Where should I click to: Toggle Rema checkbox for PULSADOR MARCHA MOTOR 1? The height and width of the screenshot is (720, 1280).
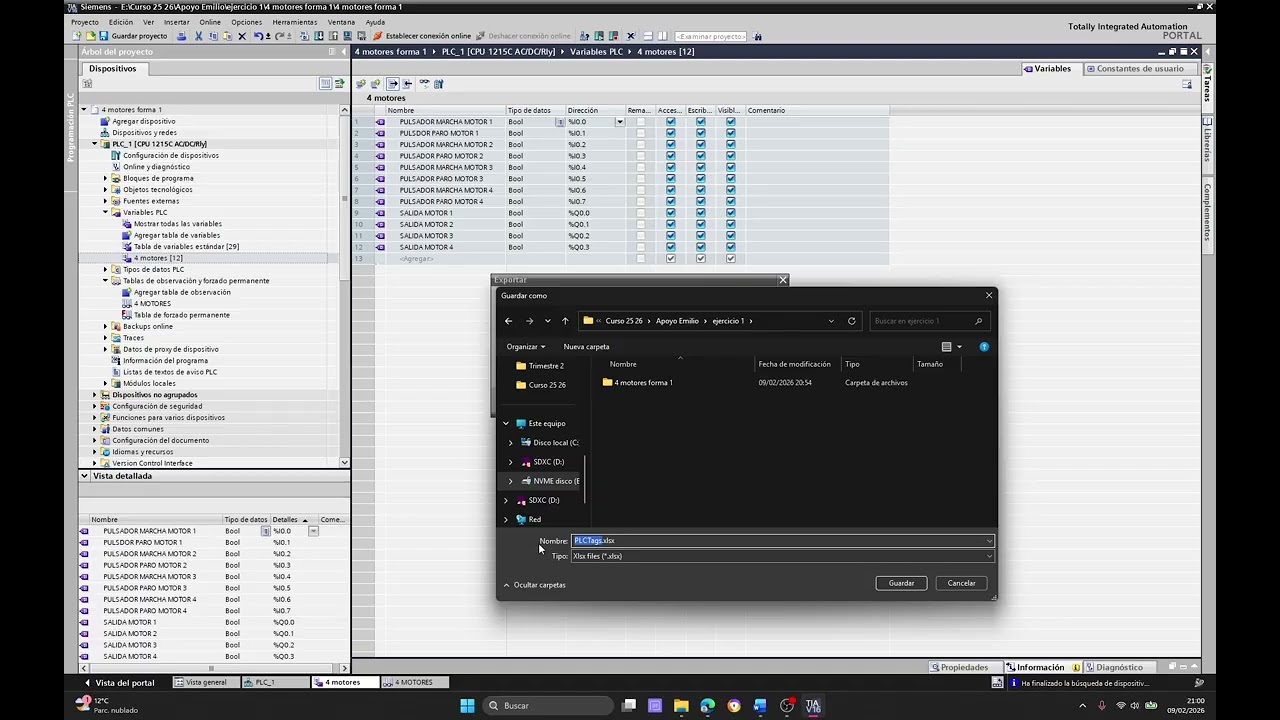(640, 122)
